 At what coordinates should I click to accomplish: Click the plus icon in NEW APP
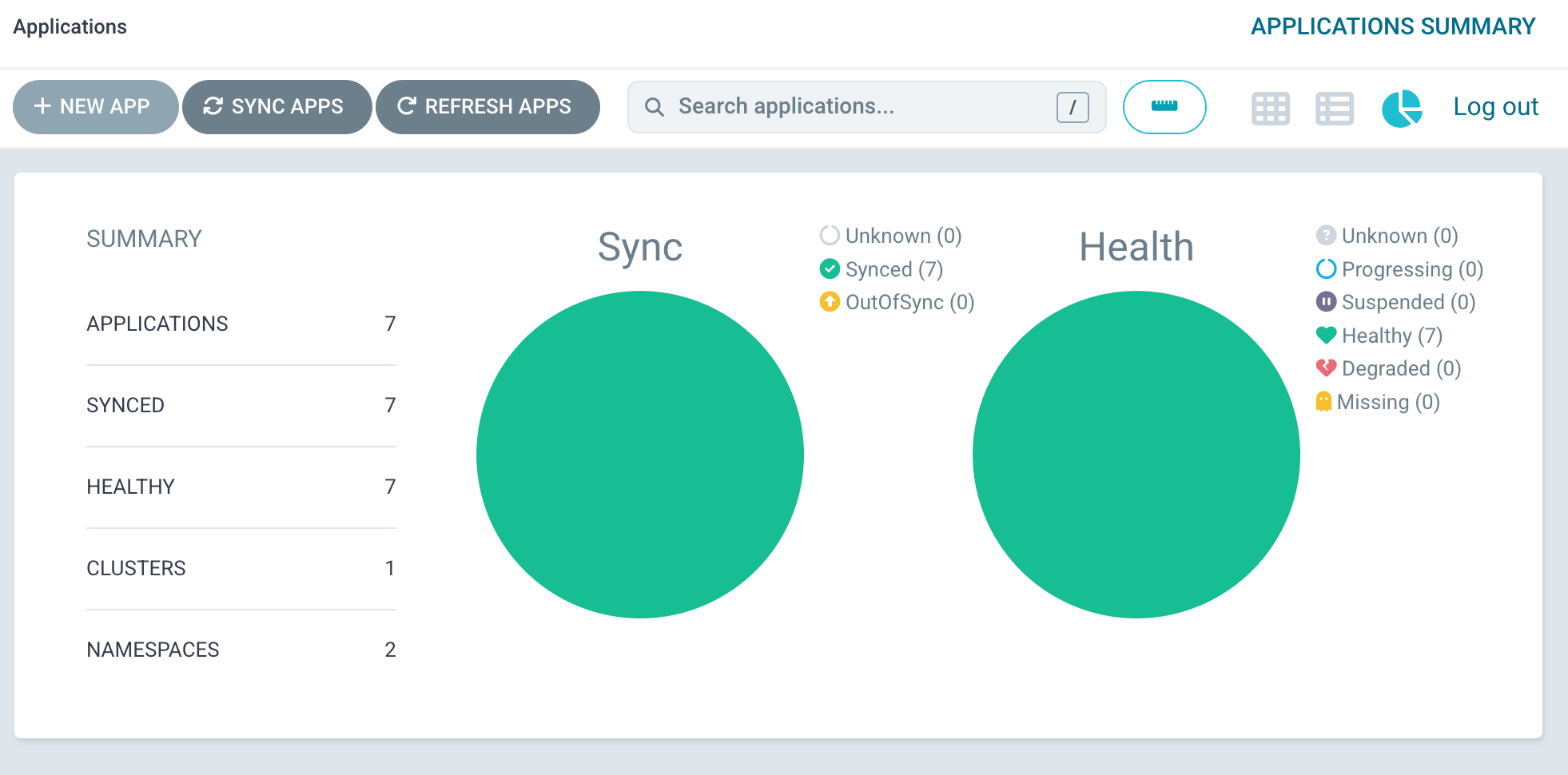tap(42, 106)
